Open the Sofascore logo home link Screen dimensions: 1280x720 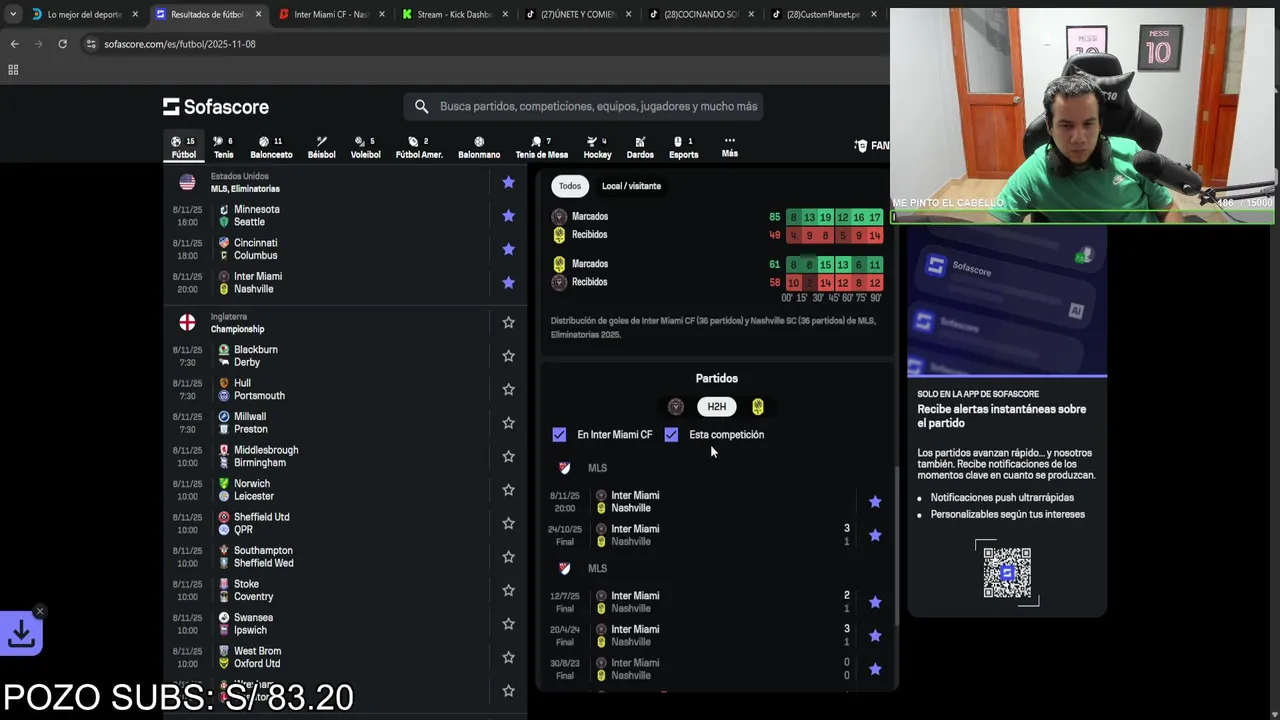pos(216,107)
